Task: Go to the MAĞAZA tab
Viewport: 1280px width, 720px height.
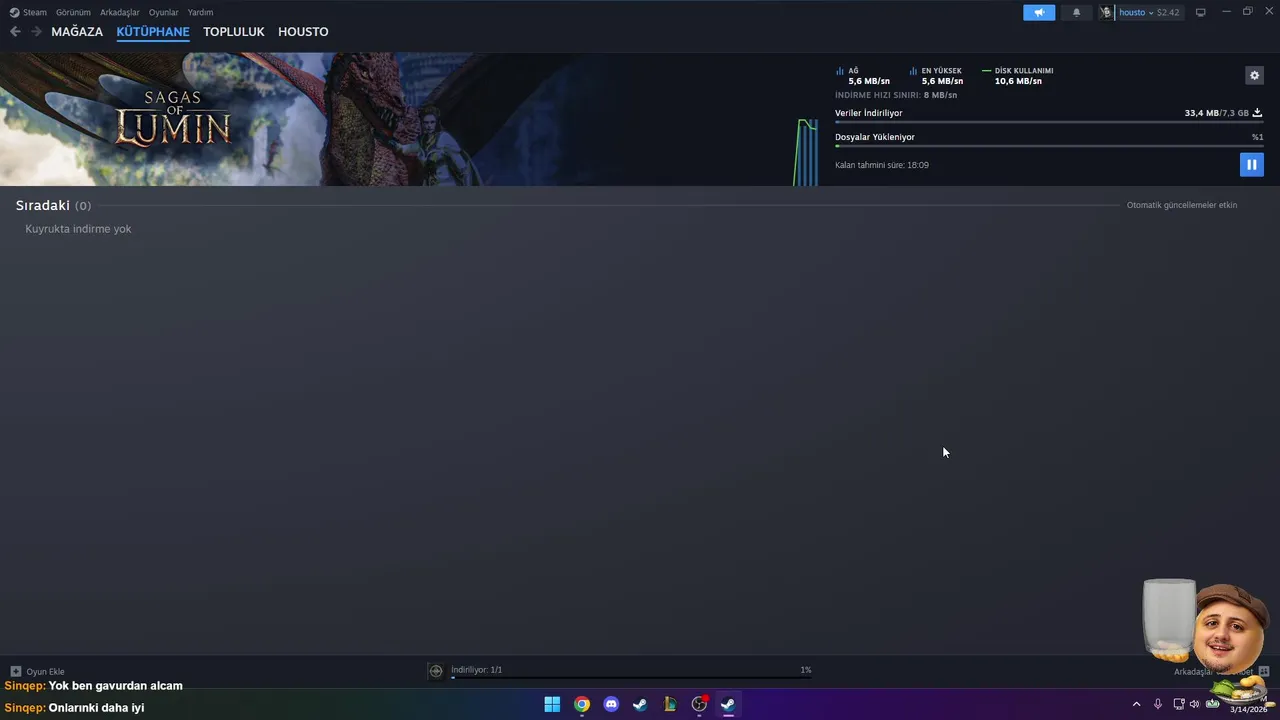Action: [77, 32]
